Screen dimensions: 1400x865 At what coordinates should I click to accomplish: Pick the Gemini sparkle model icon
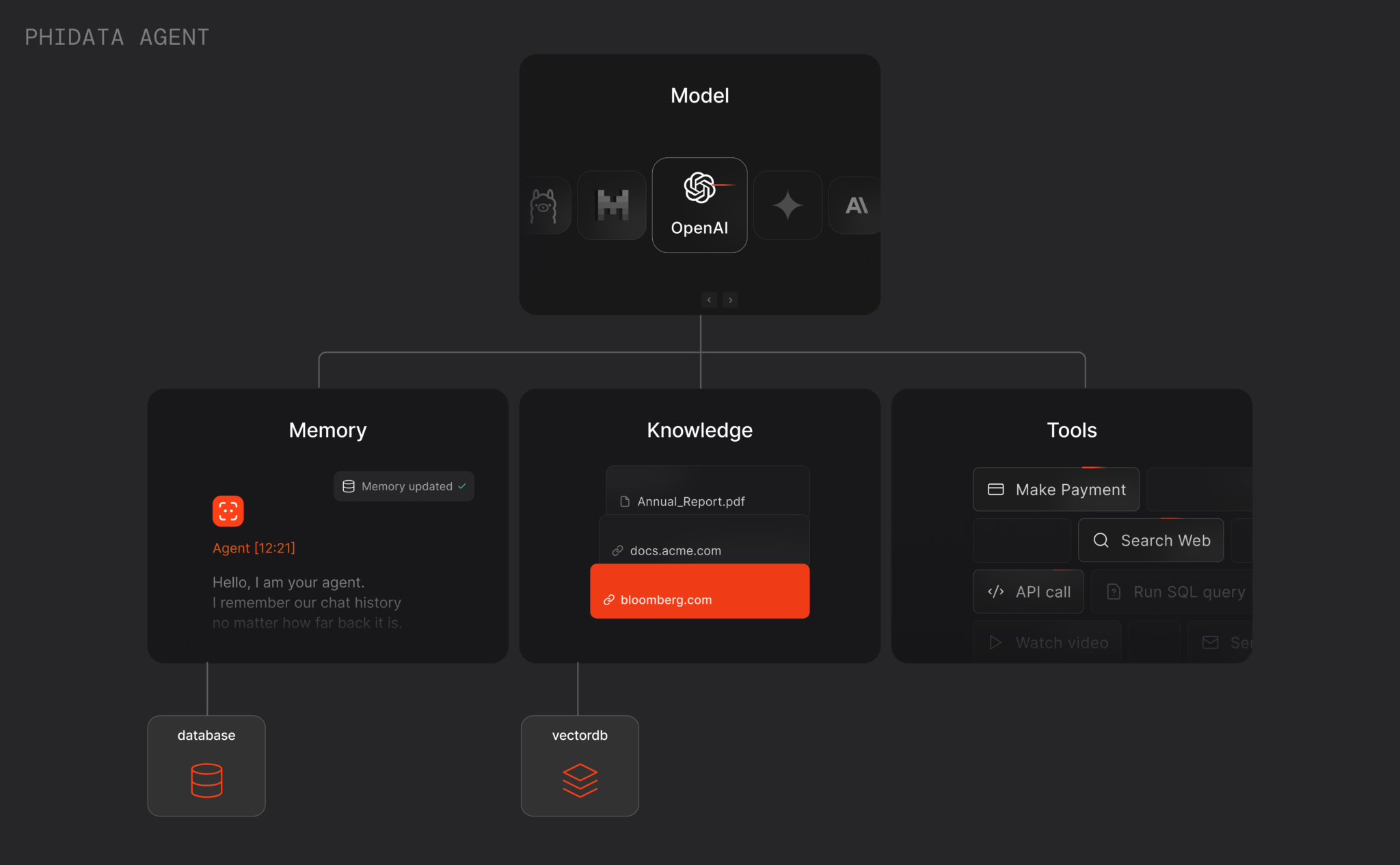coord(787,204)
